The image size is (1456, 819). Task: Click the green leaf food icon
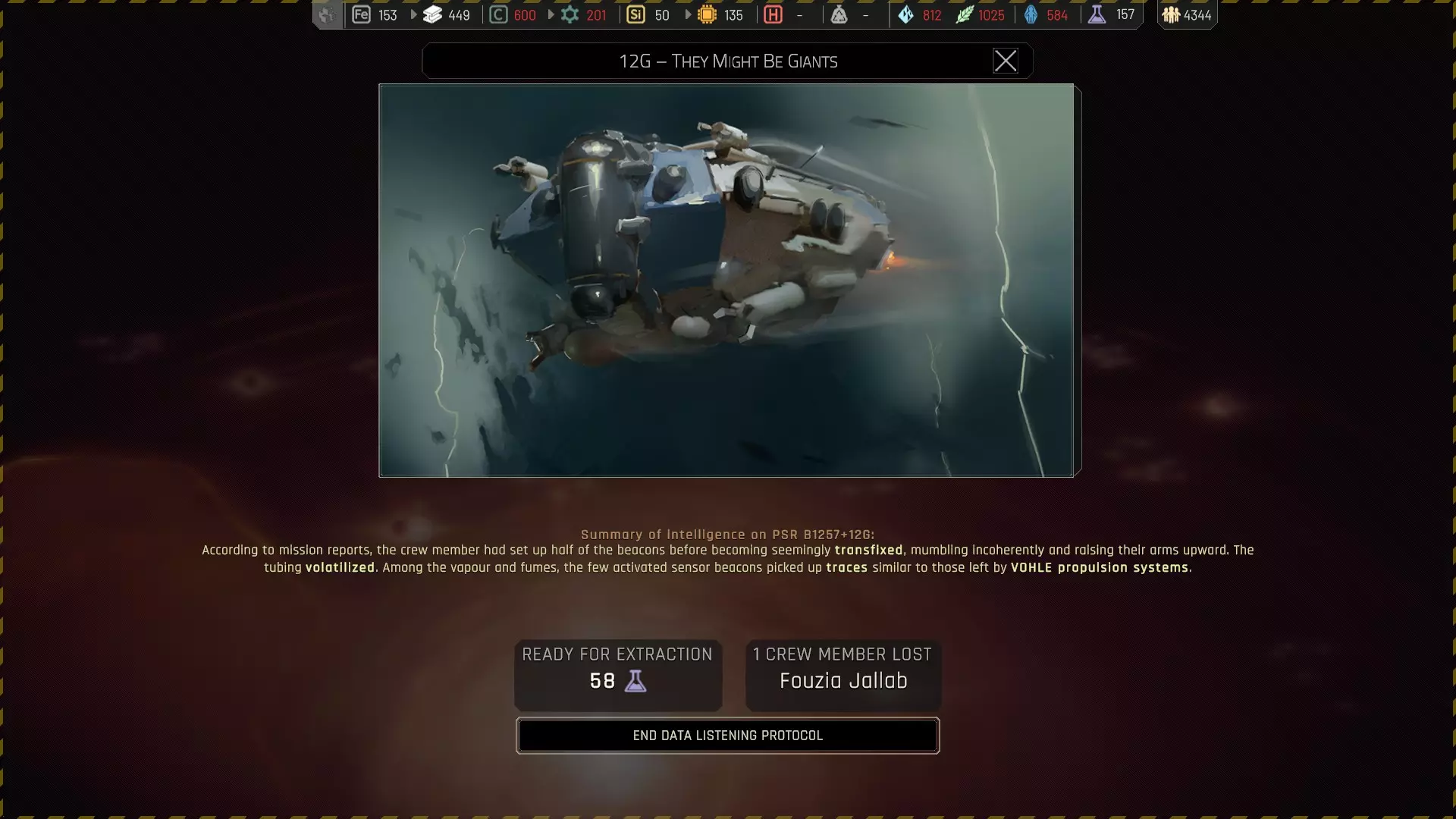964,15
